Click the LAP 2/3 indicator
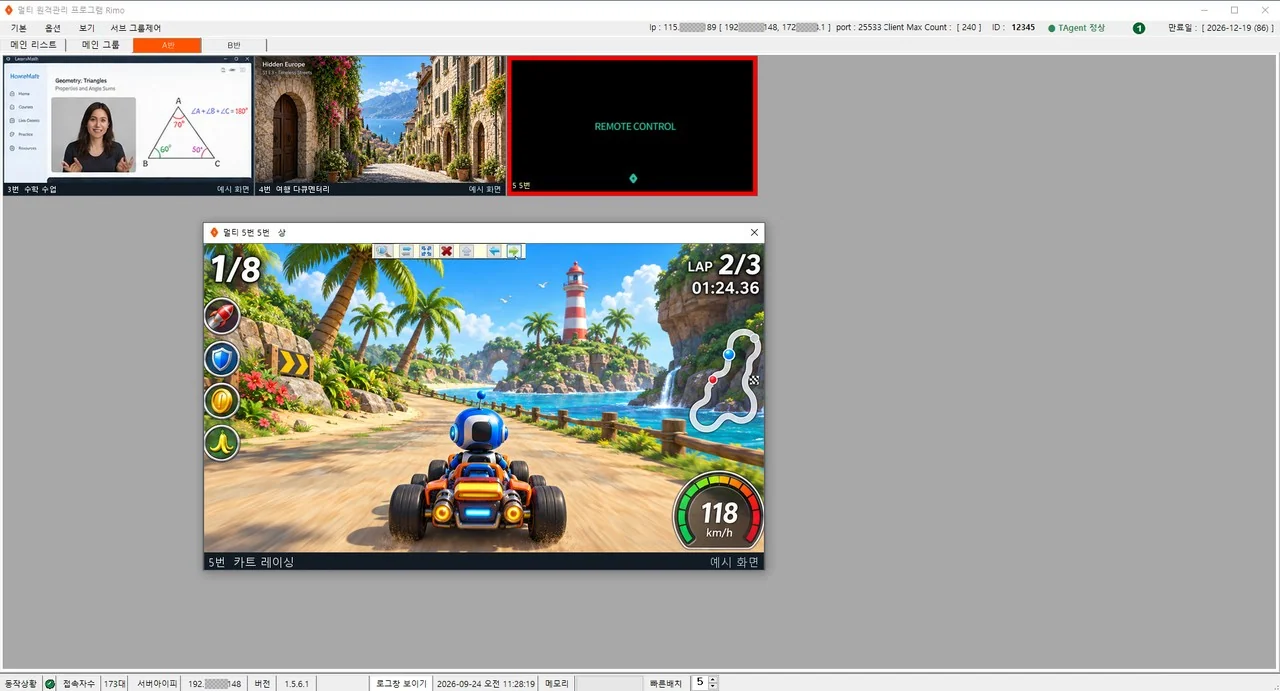Viewport: 1280px width, 691px height. coord(724,265)
